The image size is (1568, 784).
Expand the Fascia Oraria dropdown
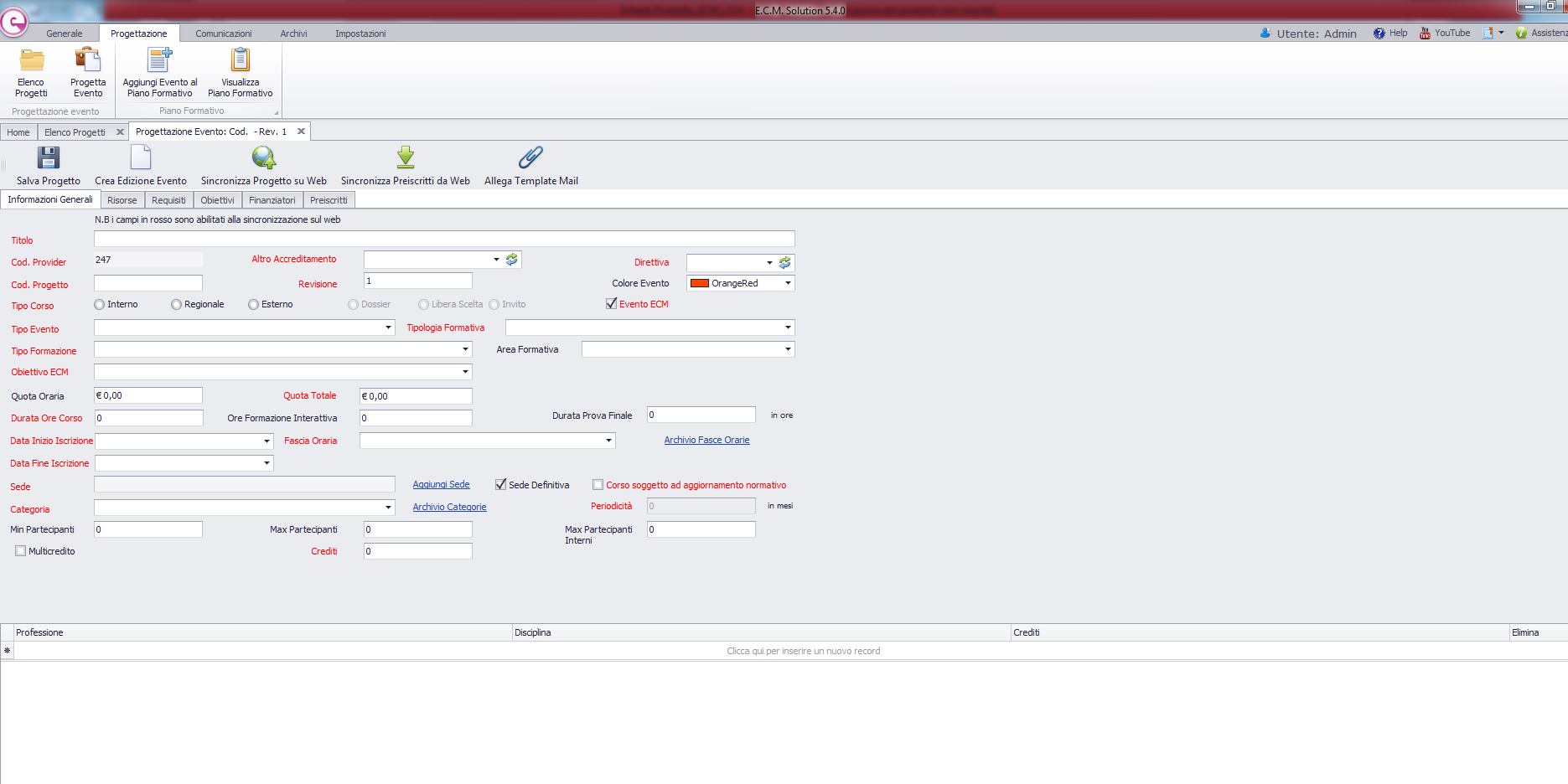click(x=609, y=441)
